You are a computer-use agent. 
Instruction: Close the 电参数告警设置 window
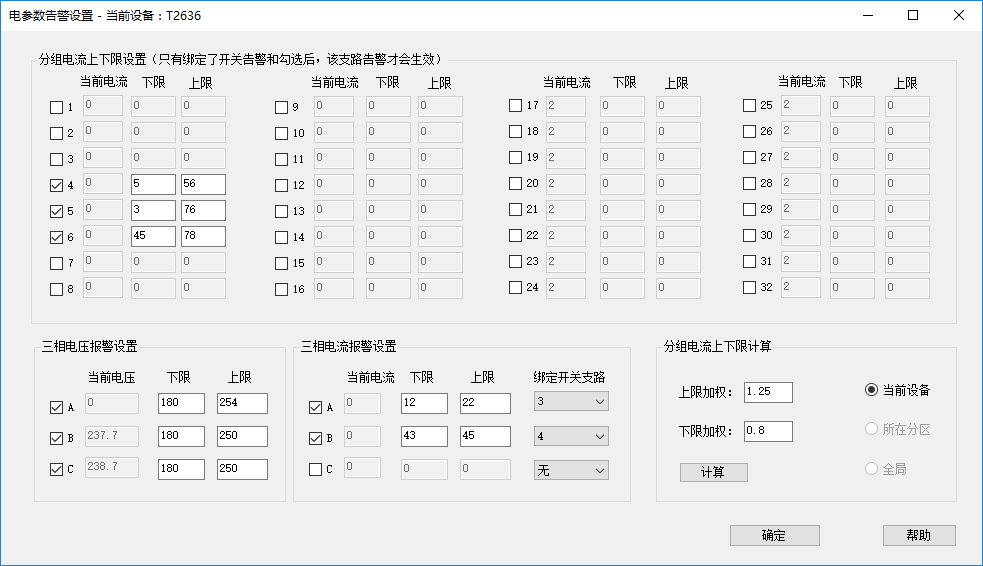pos(958,15)
